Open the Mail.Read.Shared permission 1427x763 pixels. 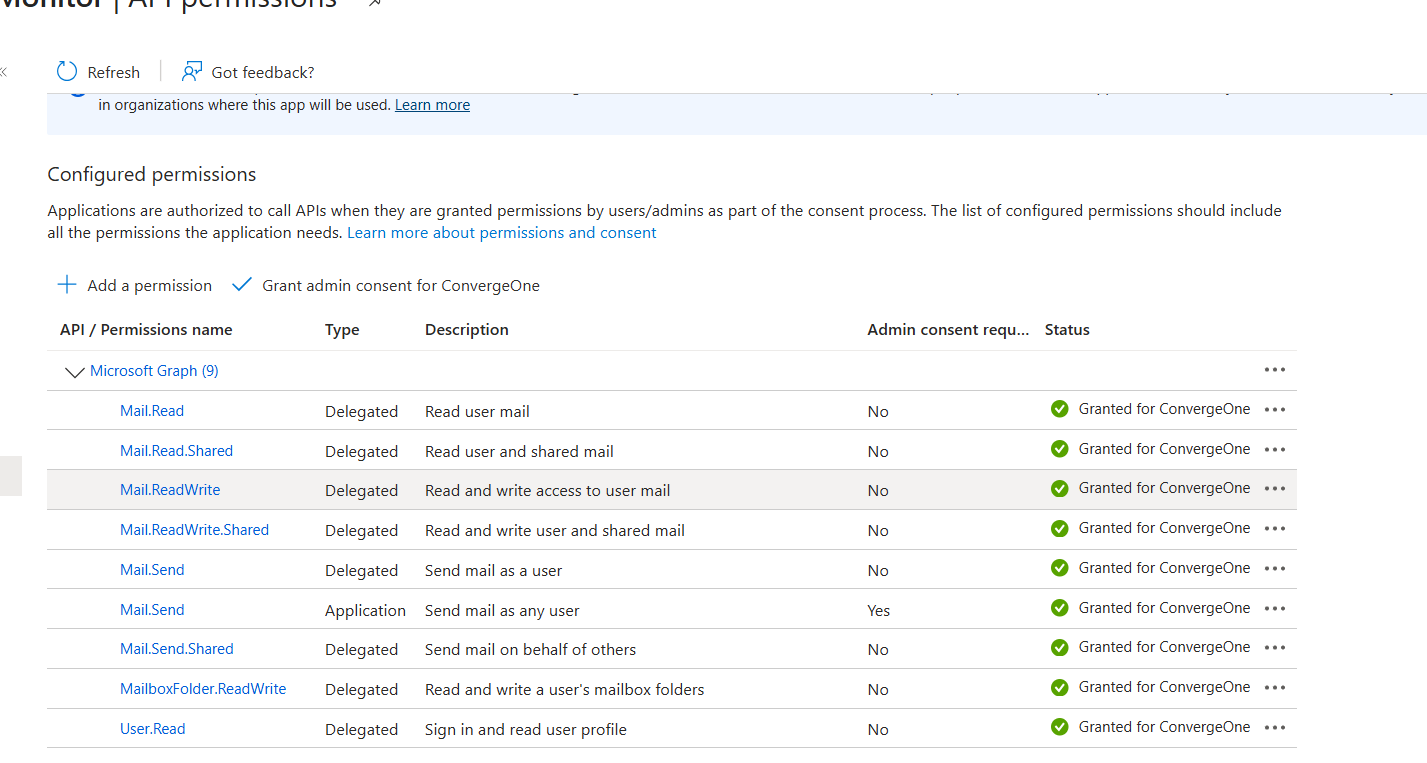176,451
